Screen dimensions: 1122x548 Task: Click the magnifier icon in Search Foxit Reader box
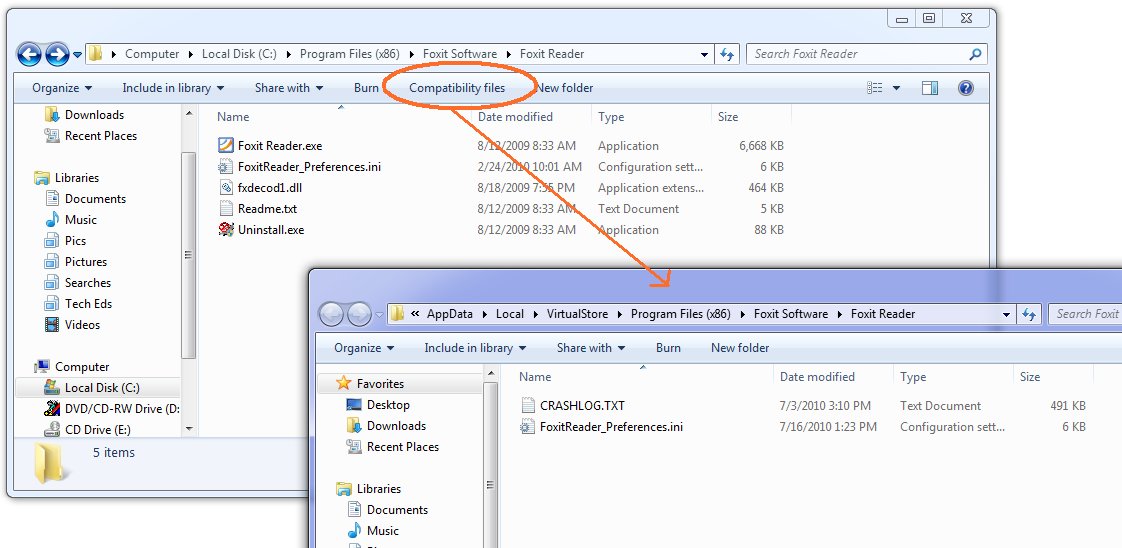pyautogui.click(x=975, y=54)
